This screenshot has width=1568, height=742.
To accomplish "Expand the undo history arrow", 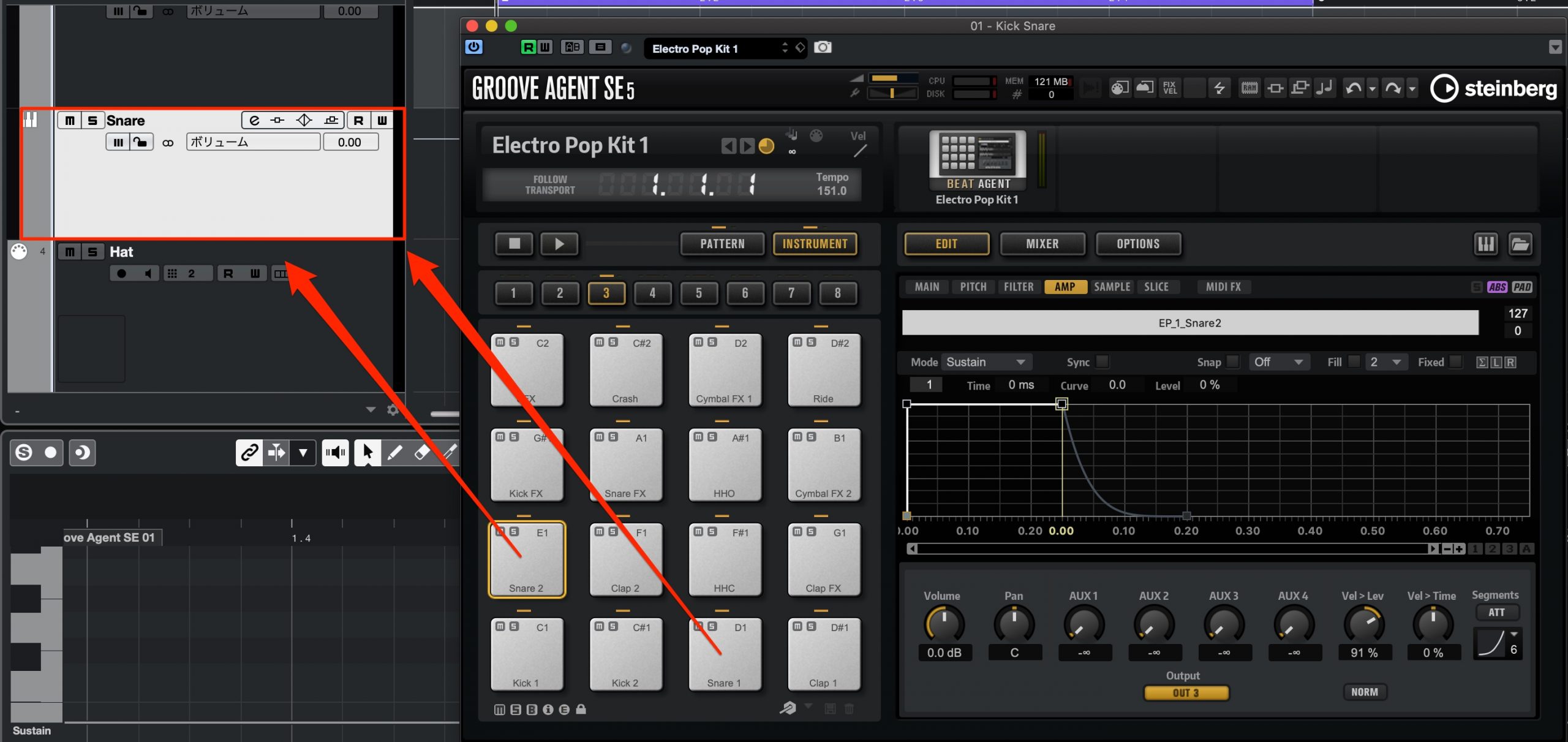I will point(1372,89).
